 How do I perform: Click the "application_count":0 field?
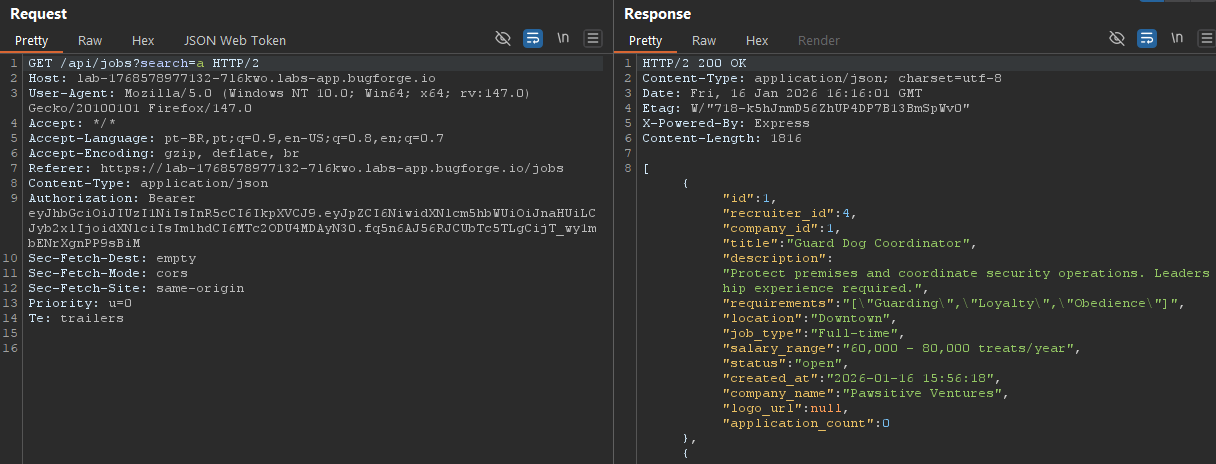click(x=805, y=423)
